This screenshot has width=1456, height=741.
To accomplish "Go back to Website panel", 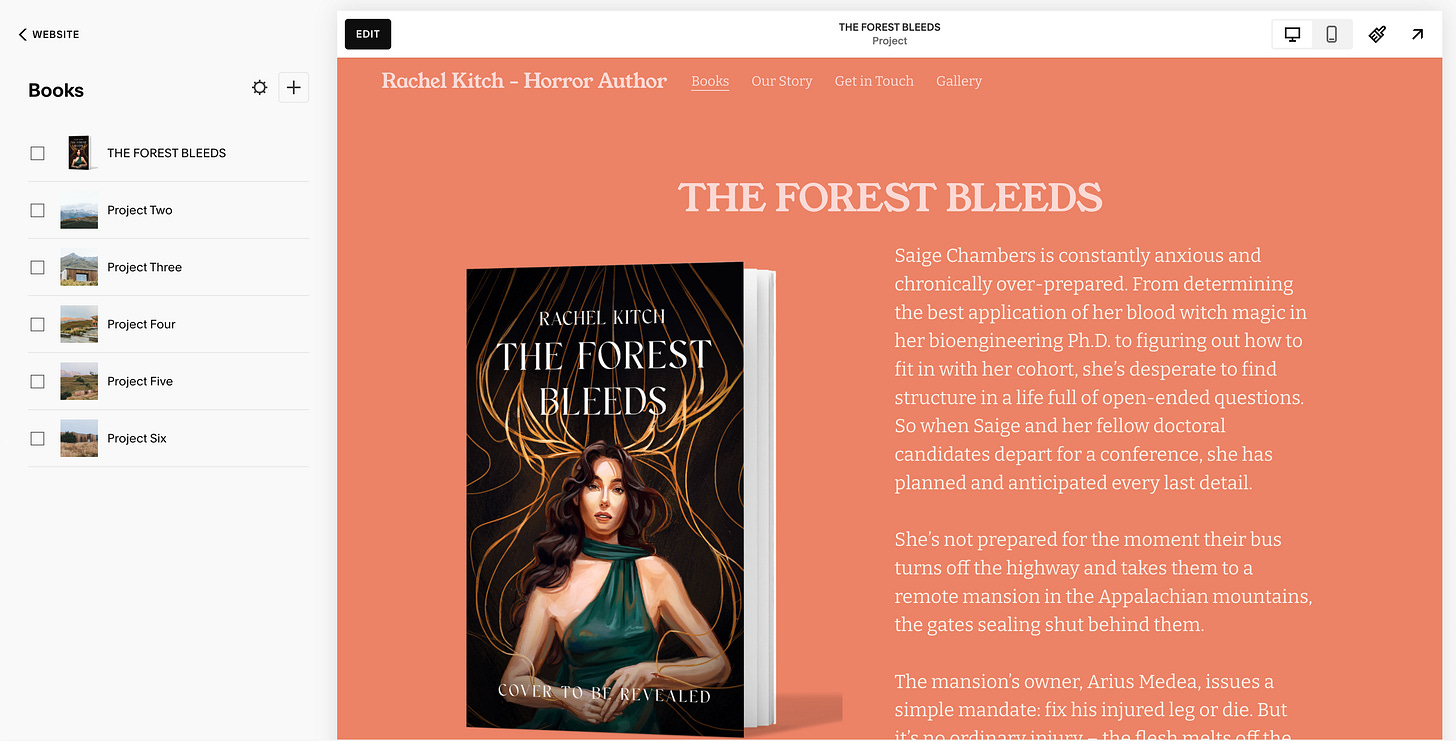I will click(48, 34).
